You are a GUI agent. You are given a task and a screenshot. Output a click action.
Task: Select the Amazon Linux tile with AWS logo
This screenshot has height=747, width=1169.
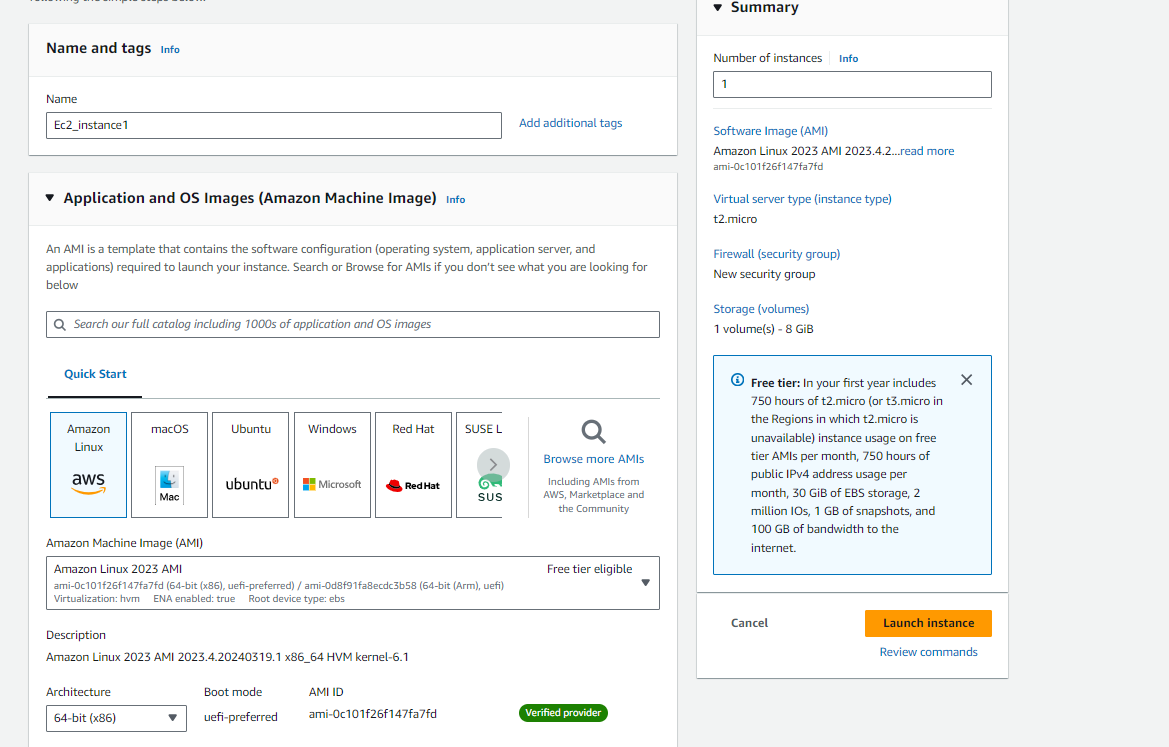pyautogui.click(x=88, y=464)
